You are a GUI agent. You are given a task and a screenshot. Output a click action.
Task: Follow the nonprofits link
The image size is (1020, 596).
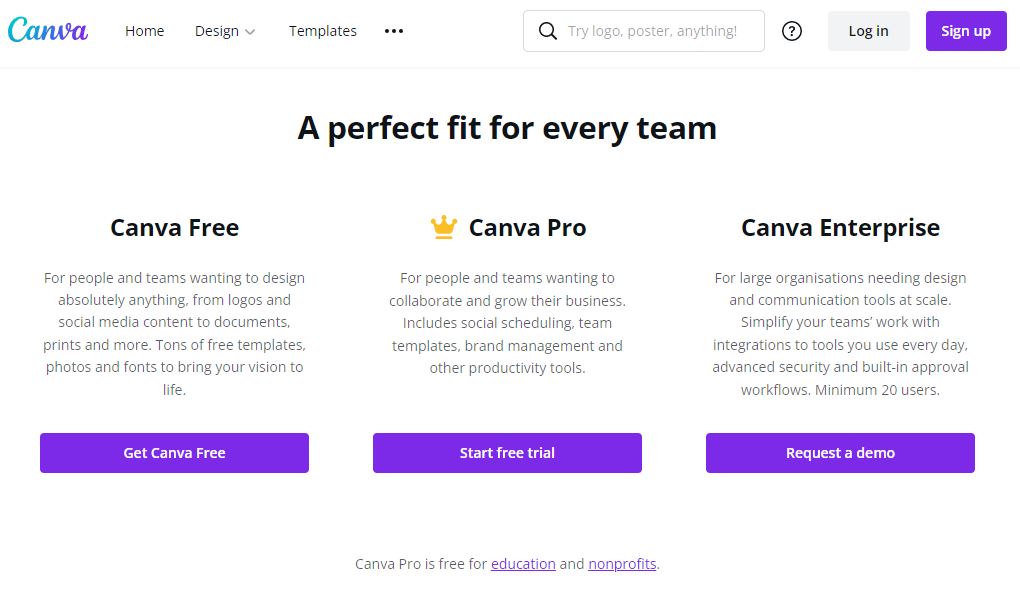[622, 563]
